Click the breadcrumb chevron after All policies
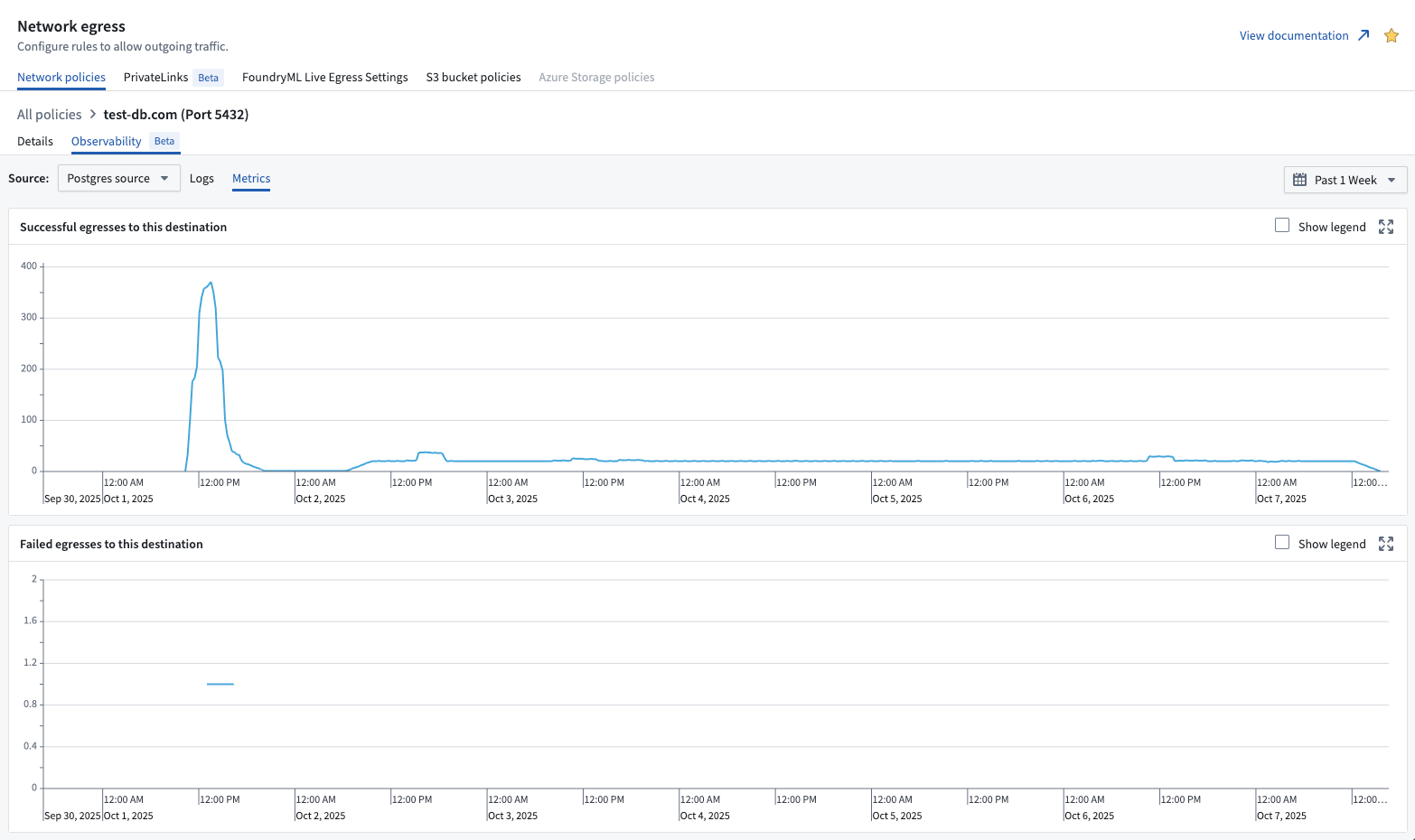Viewport: 1415px width, 840px height. (92, 115)
